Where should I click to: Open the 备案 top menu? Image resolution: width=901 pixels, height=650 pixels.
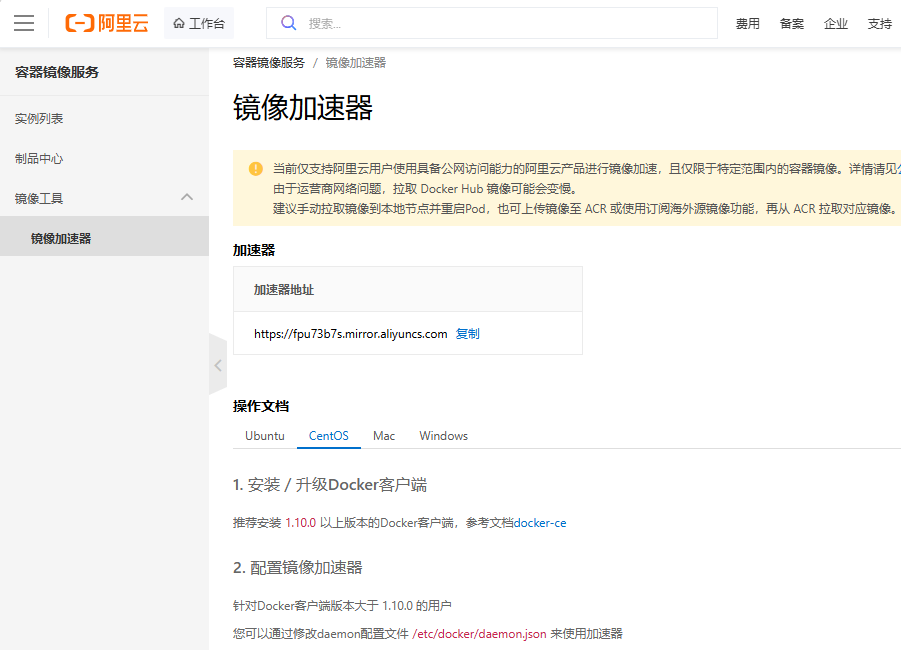(x=792, y=24)
